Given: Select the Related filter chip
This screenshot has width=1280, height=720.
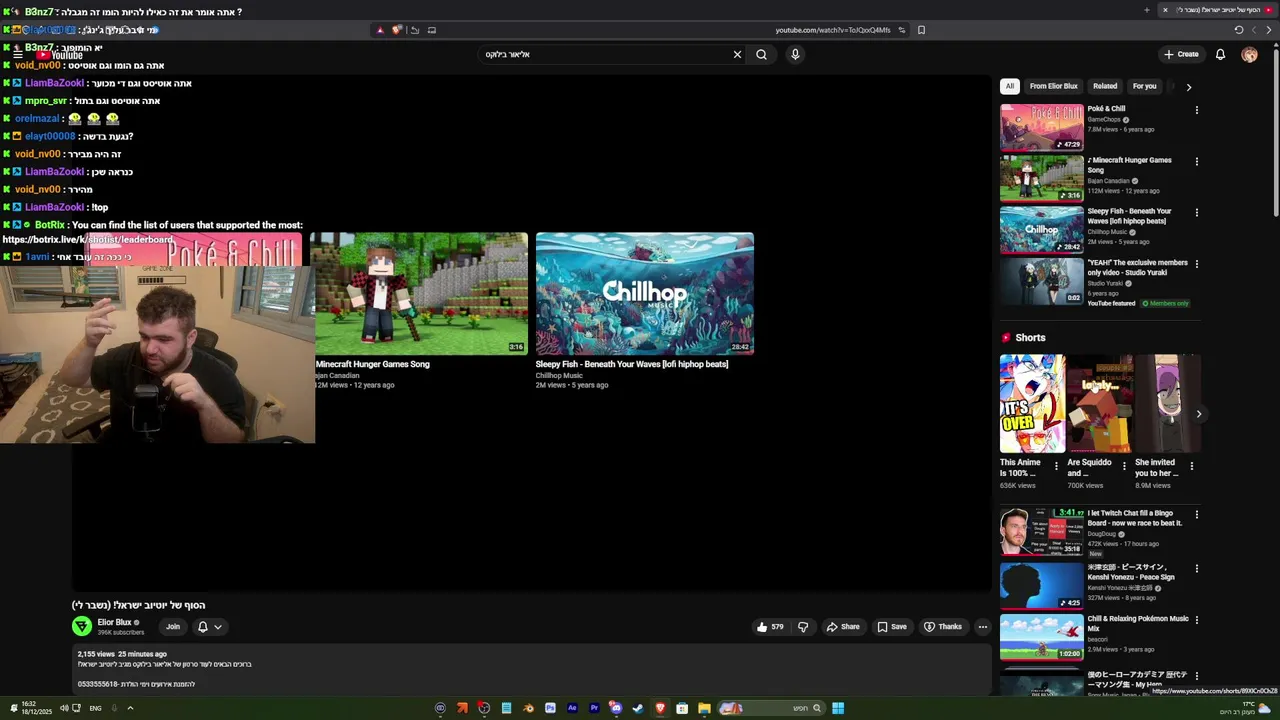Looking at the screenshot, I should pyautogui.click(x=1105, y=86).
